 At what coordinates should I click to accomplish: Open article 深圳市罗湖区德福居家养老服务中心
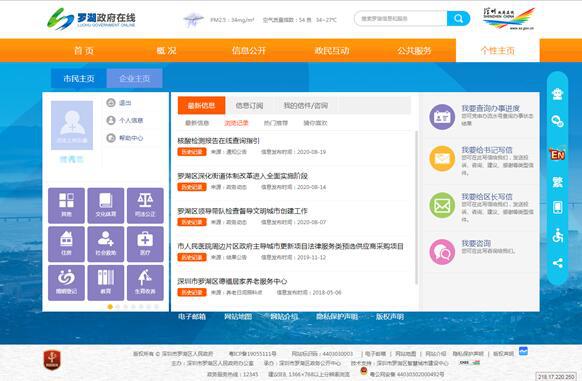[x=232, y=281]
